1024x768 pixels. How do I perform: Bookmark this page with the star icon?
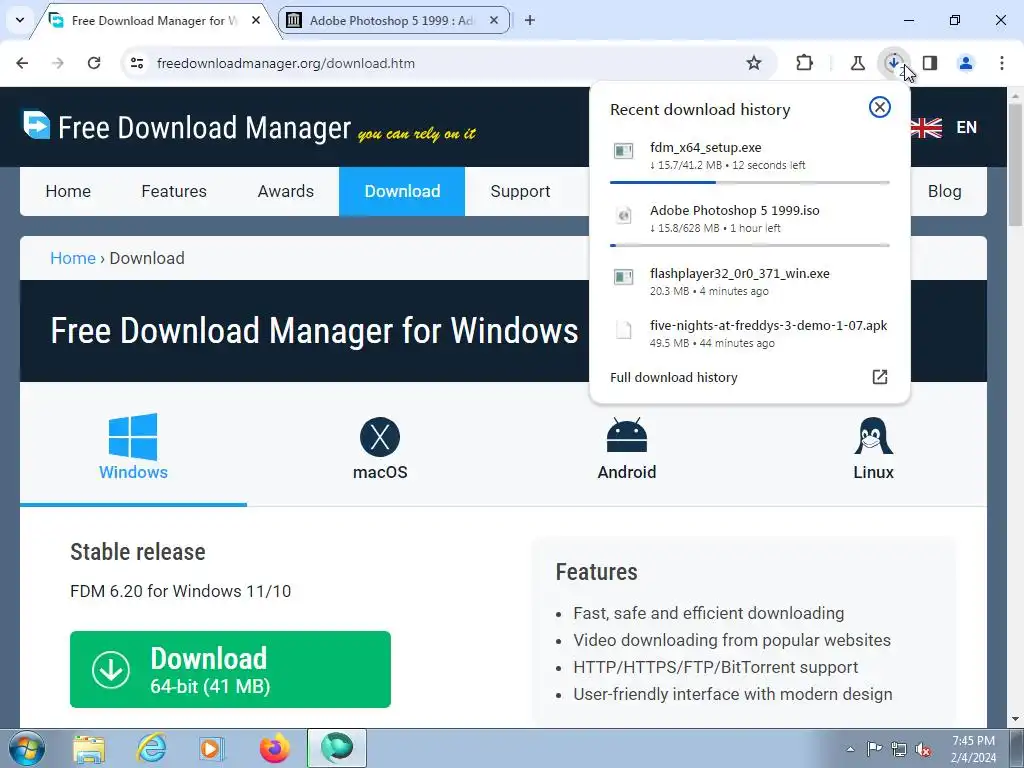click(x=754, y=63)
